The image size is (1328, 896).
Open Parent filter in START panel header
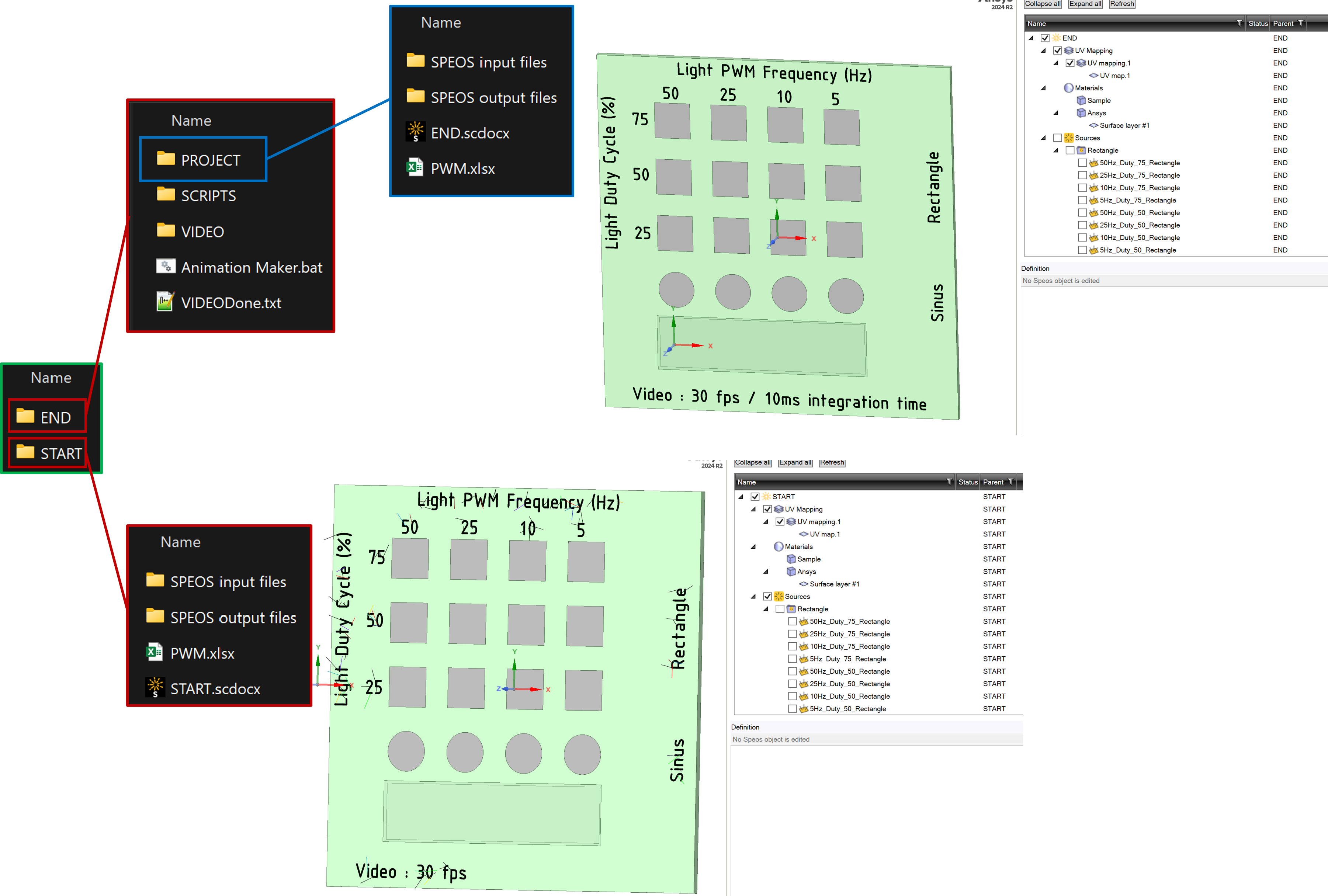click(x=1011, y=482)
